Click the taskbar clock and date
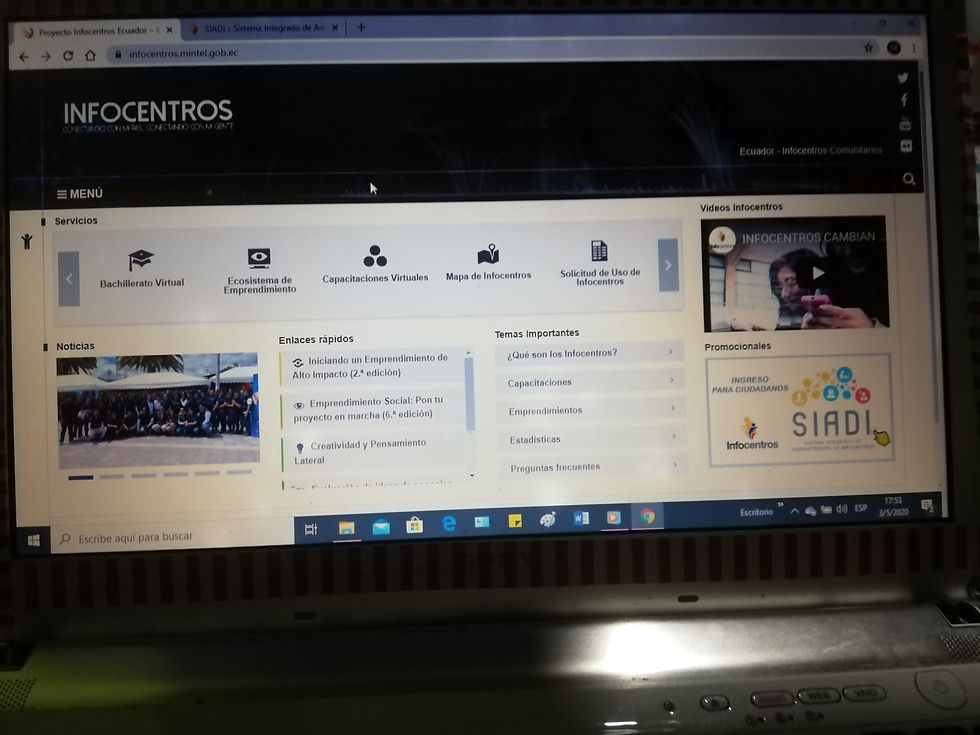The height and width of the screenshot is (735, 980). (x=893, y=507)
